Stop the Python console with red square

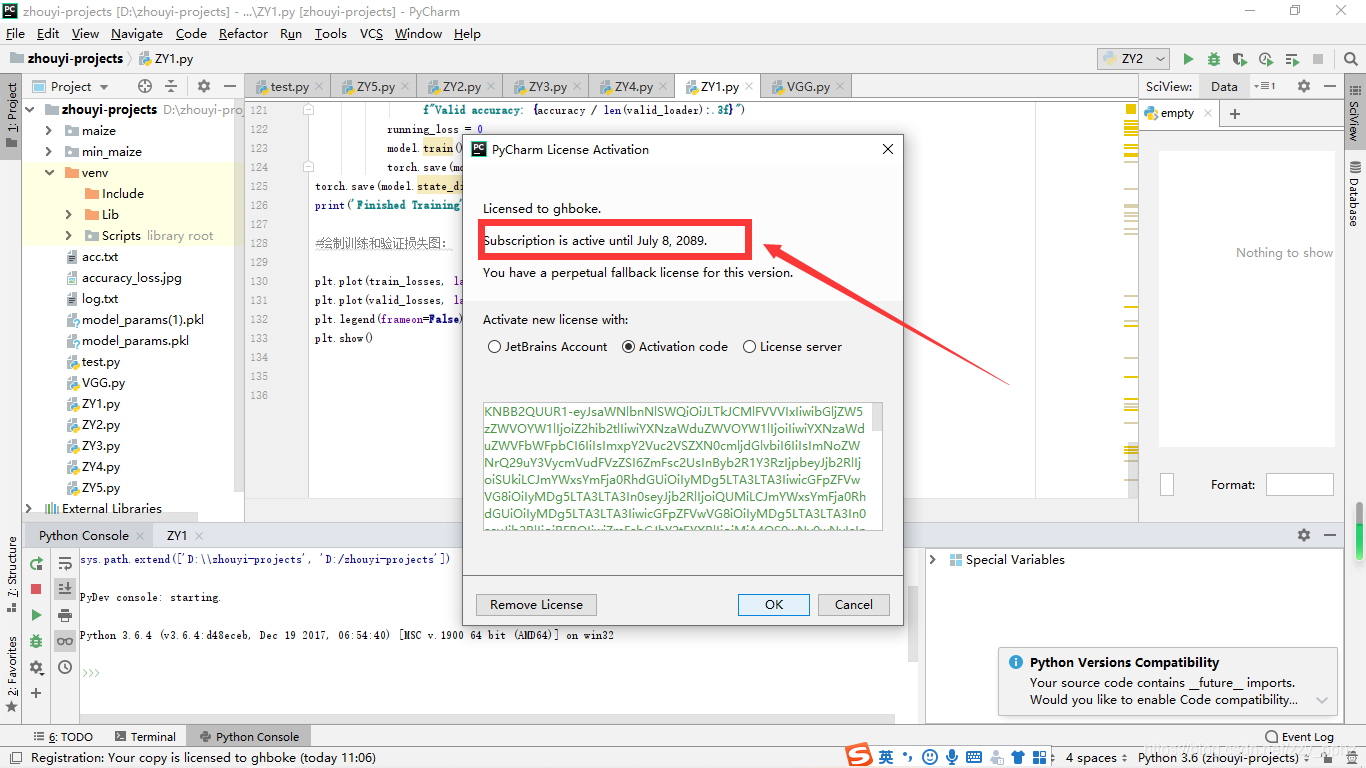pyautogui.click(x=36, y=589)
